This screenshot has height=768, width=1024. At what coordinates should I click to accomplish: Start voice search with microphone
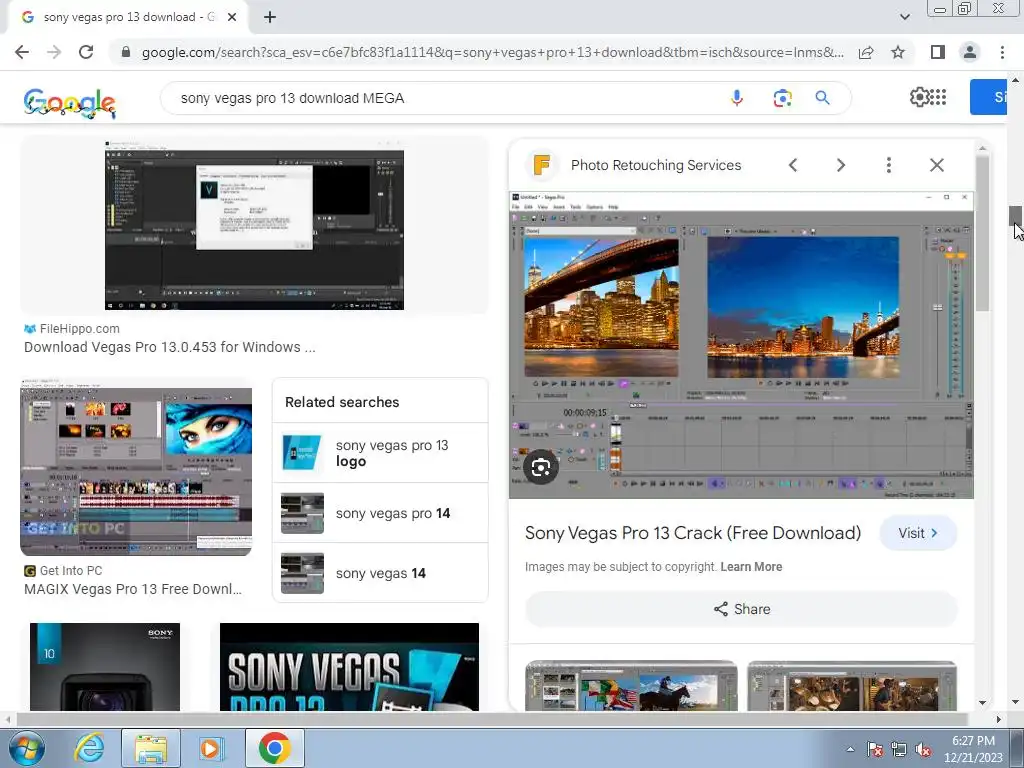coord(737,98)
